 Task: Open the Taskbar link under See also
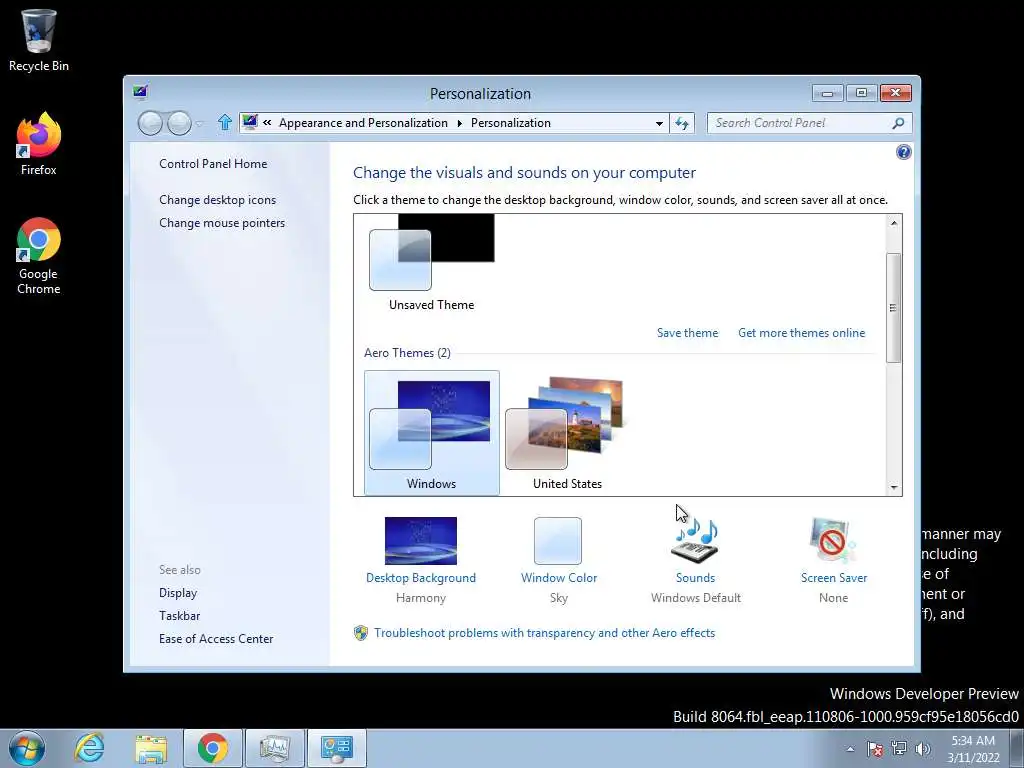pyautogui.click(x=180, y=616)
